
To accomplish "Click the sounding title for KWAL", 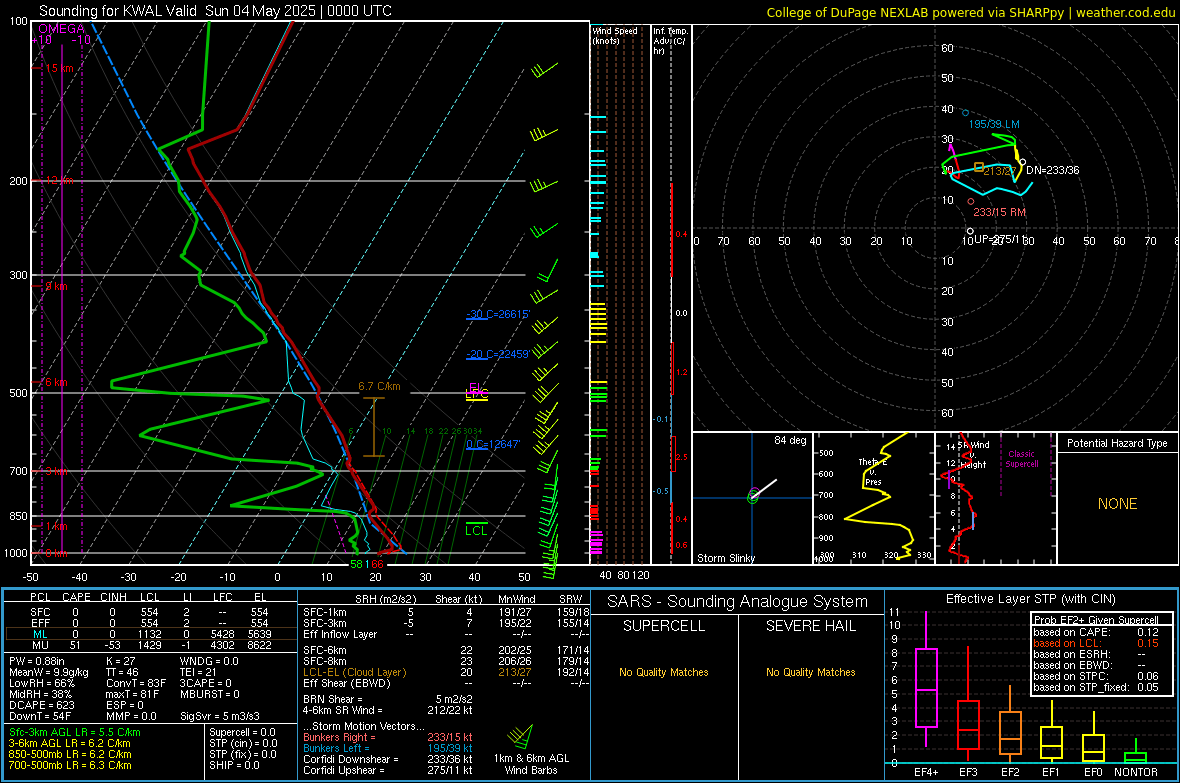I will tap(215, 11).
